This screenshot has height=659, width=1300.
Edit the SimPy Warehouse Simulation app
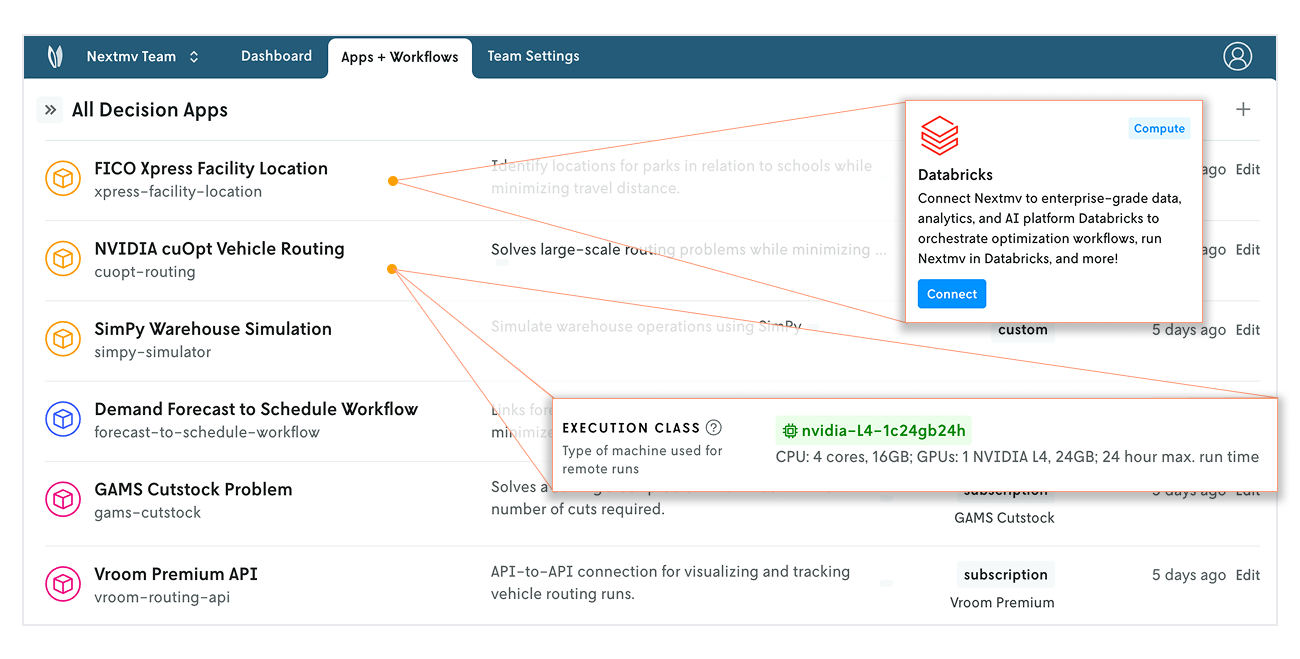[1247, 330]
